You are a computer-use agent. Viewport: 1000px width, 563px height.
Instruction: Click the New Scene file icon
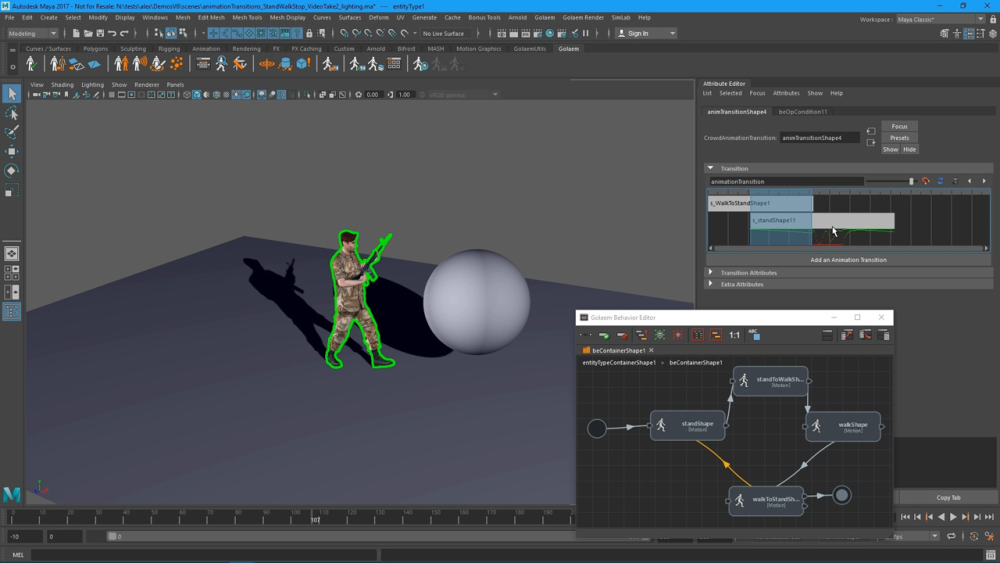76,33
